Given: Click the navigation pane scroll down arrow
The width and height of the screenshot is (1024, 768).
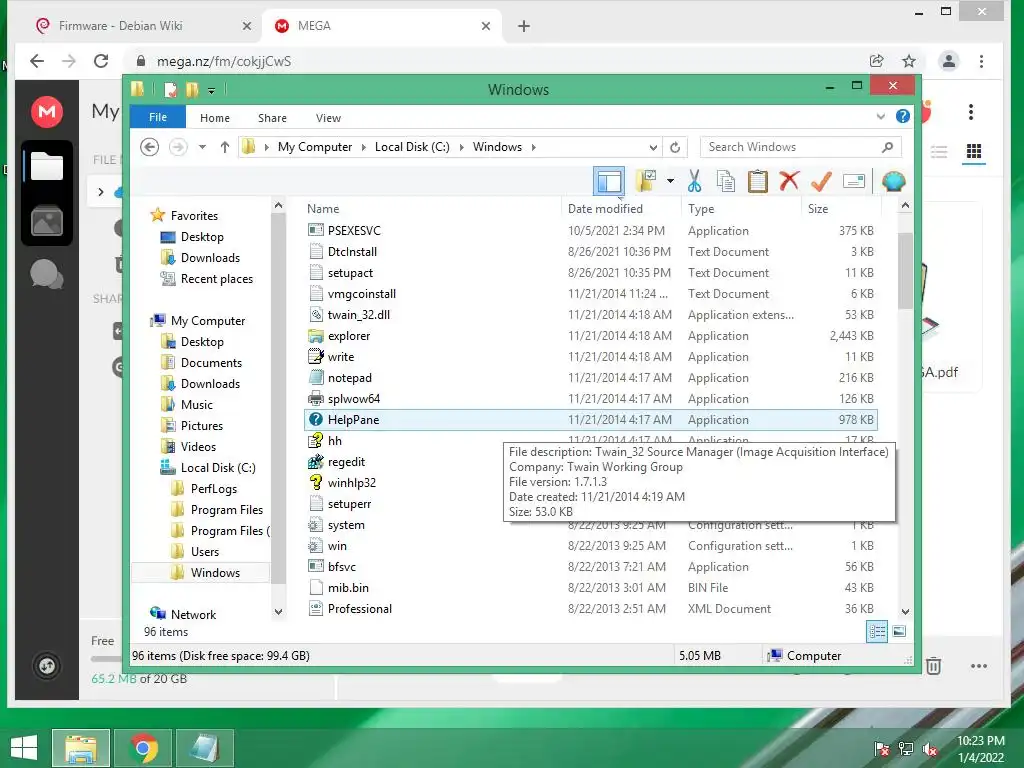Looking at the screenshot, I should [x=278, y=612].
